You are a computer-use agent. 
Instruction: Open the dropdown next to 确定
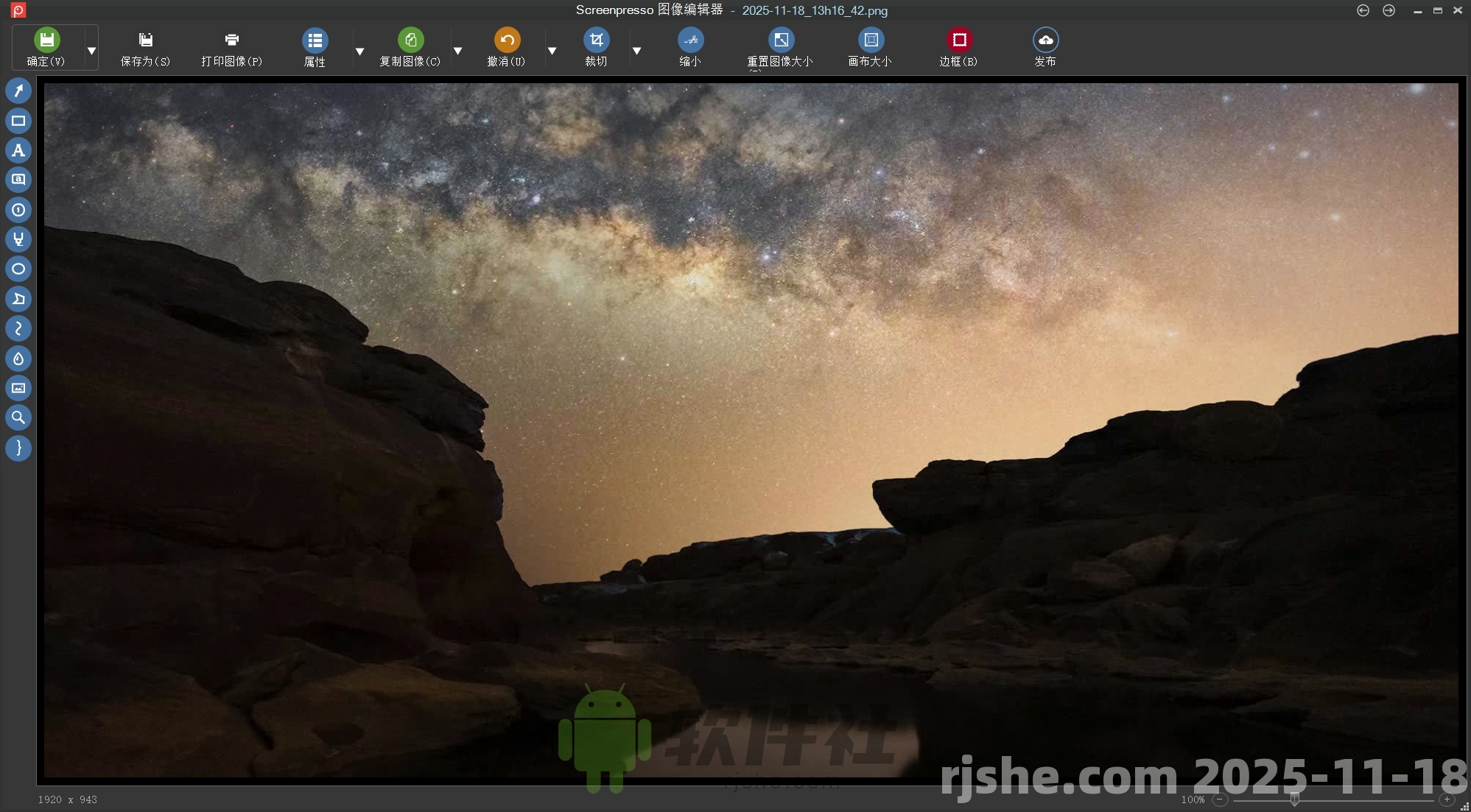pos(91,49)
